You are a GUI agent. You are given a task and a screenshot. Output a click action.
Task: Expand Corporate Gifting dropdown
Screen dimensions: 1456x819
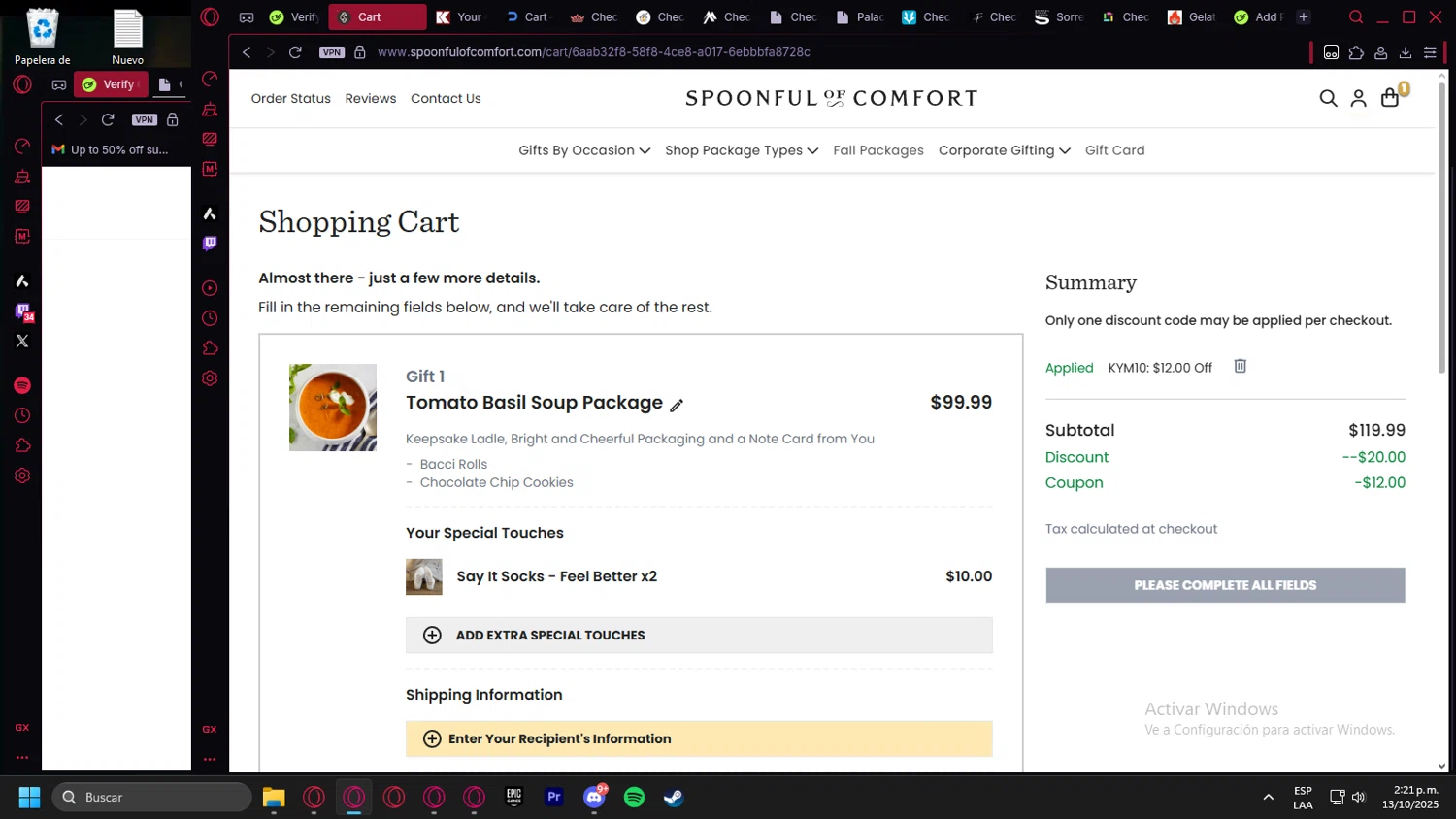(1005, 150)
